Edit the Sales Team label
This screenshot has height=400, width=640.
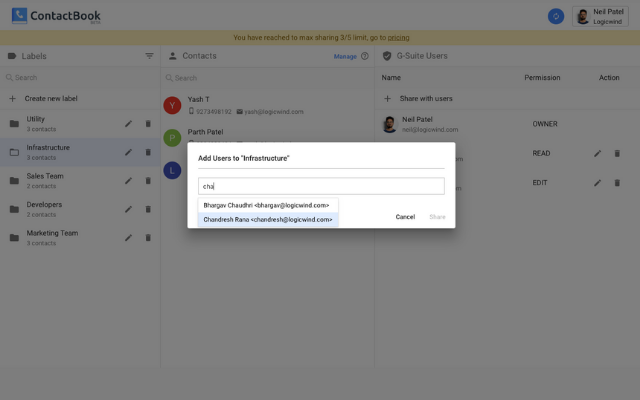pos(129,181)
